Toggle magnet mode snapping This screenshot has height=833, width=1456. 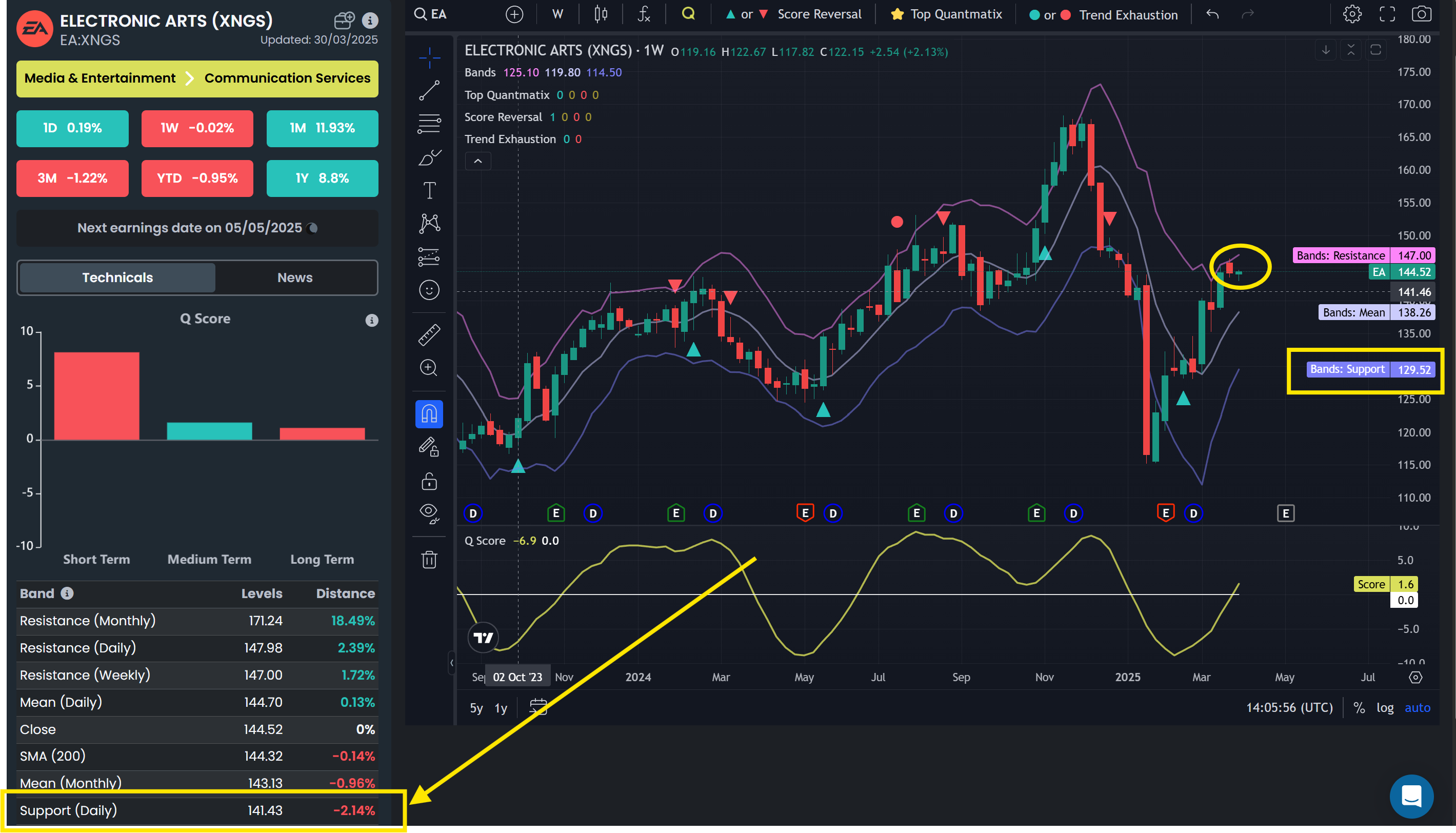[x=429, y=413]
